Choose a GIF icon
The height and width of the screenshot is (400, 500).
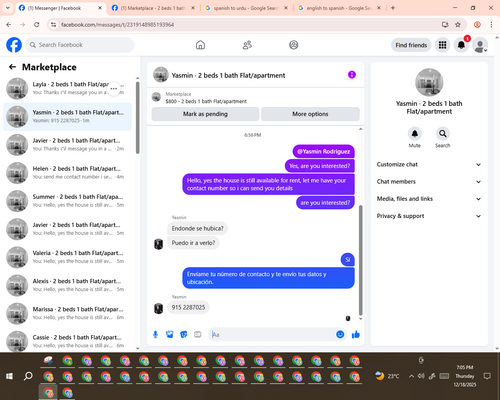pyautogui.click(x=198, y=334)
